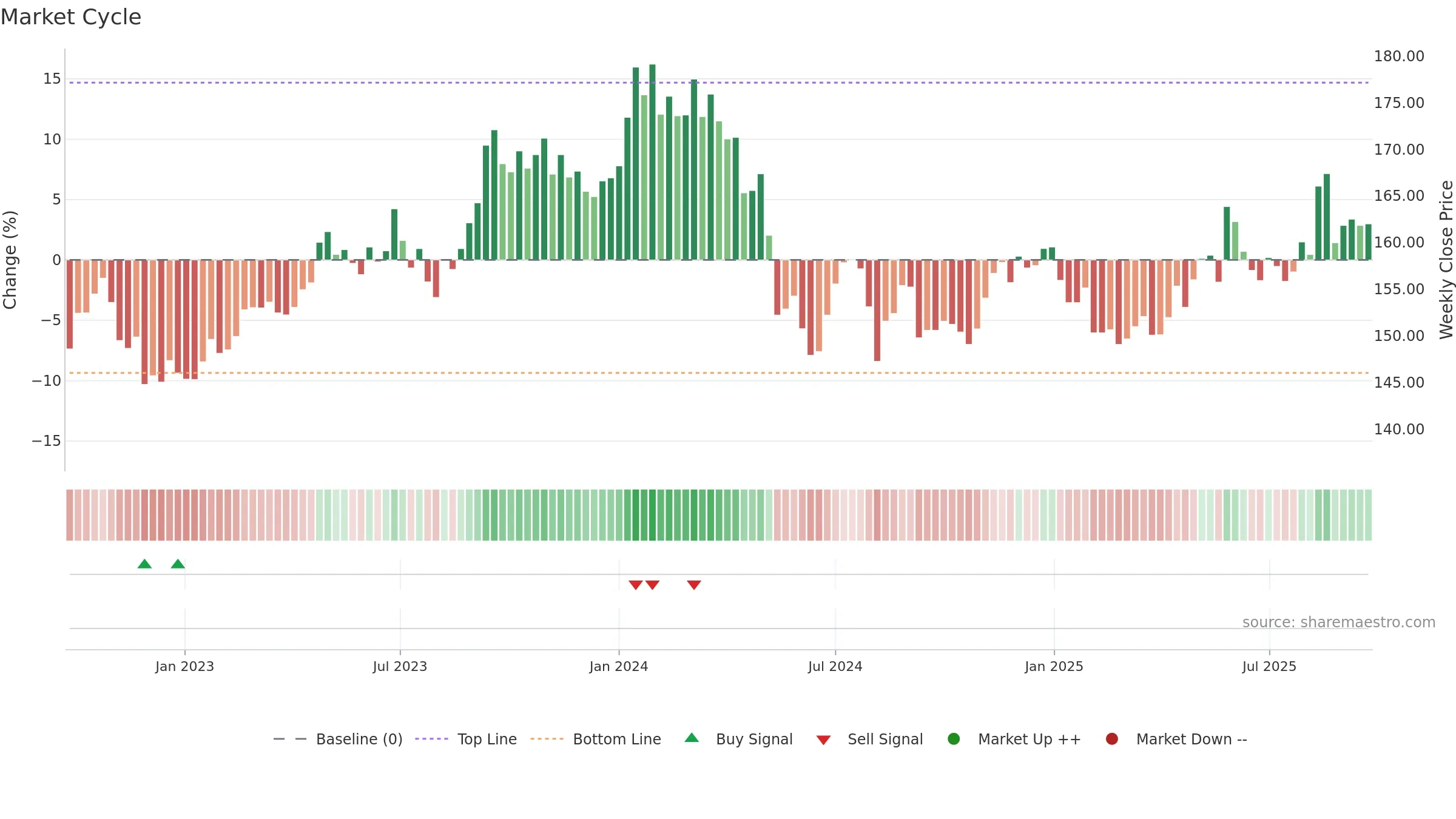Click the orange dotted Bottom Line legend sample
This screenshot has height=819, width=1456.
point(547,739)
